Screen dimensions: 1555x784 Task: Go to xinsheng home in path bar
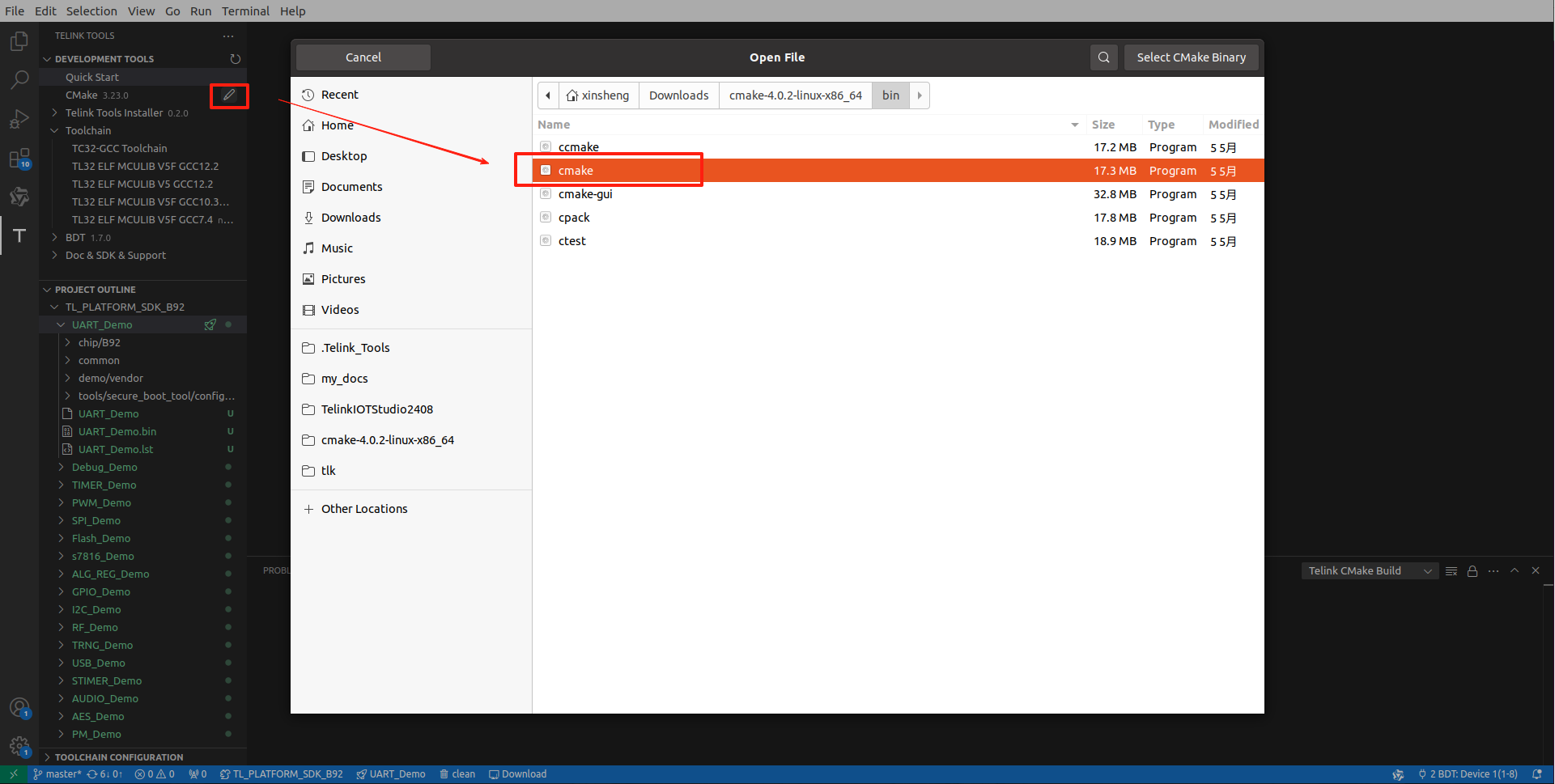(x=598, y=95)
